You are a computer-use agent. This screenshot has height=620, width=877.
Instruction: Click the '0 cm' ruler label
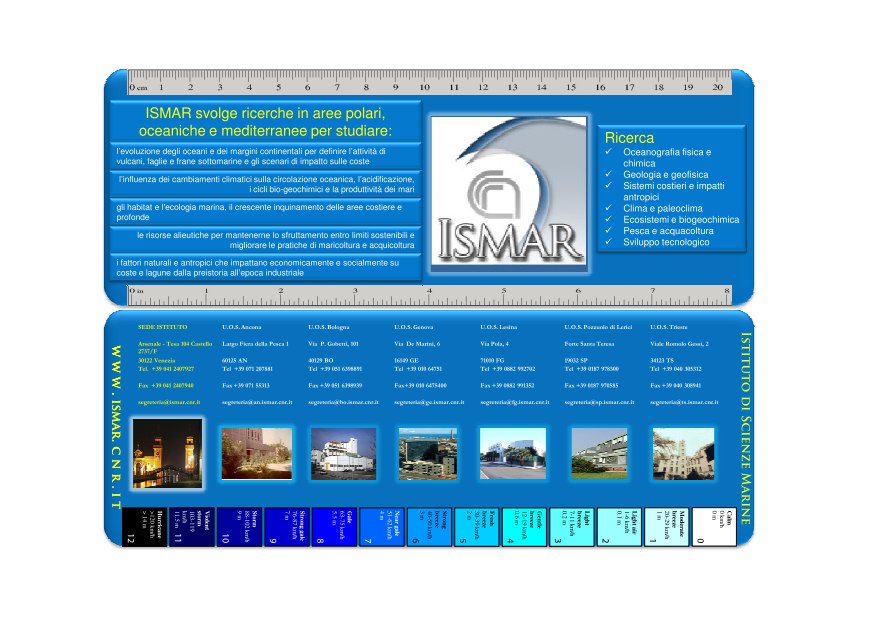138,87
